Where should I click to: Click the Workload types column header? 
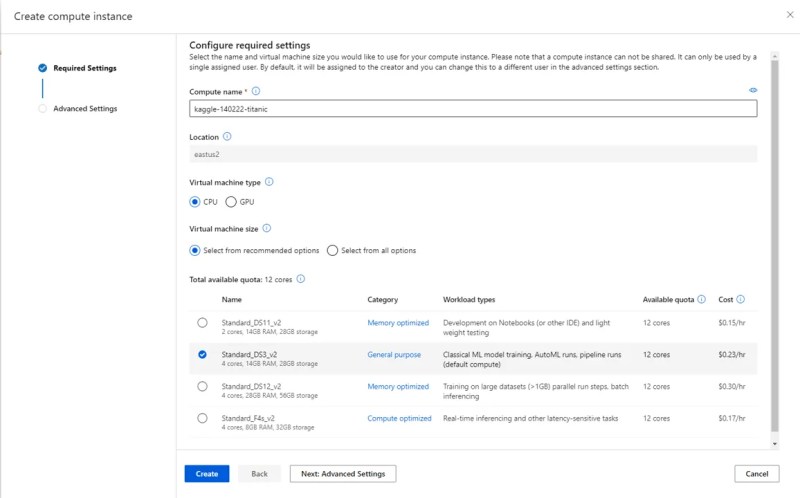point(469,300)
